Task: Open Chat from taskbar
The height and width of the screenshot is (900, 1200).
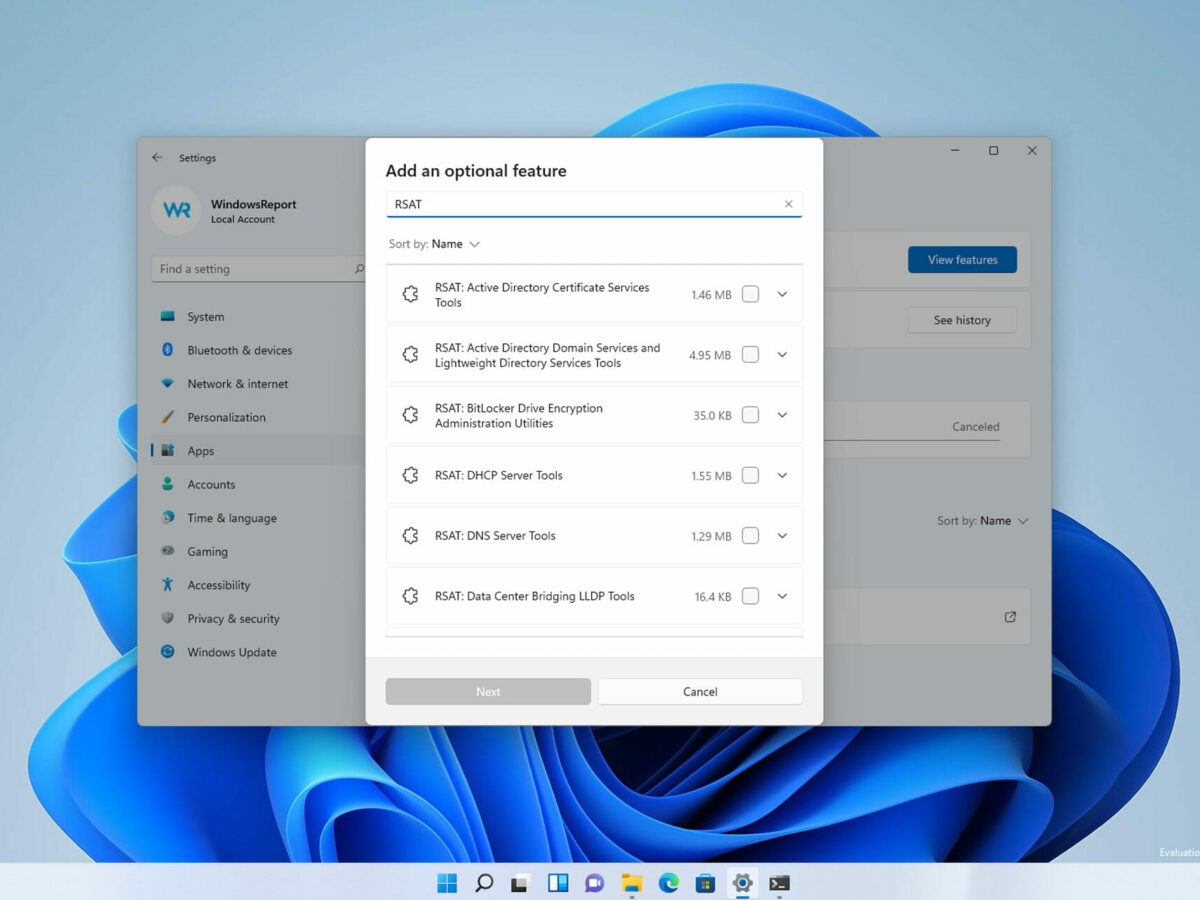Action: pyautogui.click(x=594, y=883)
